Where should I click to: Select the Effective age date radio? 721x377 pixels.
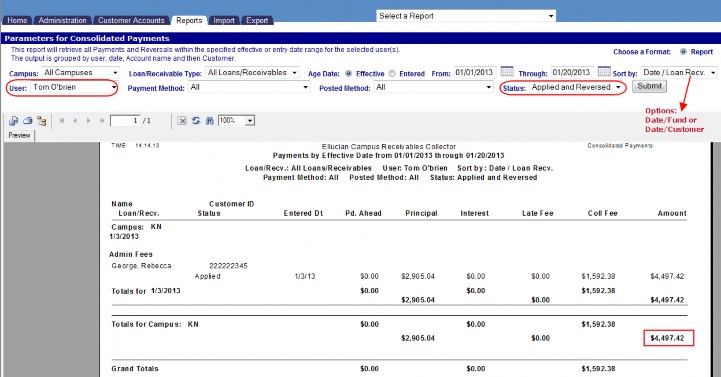click(349, 74)
